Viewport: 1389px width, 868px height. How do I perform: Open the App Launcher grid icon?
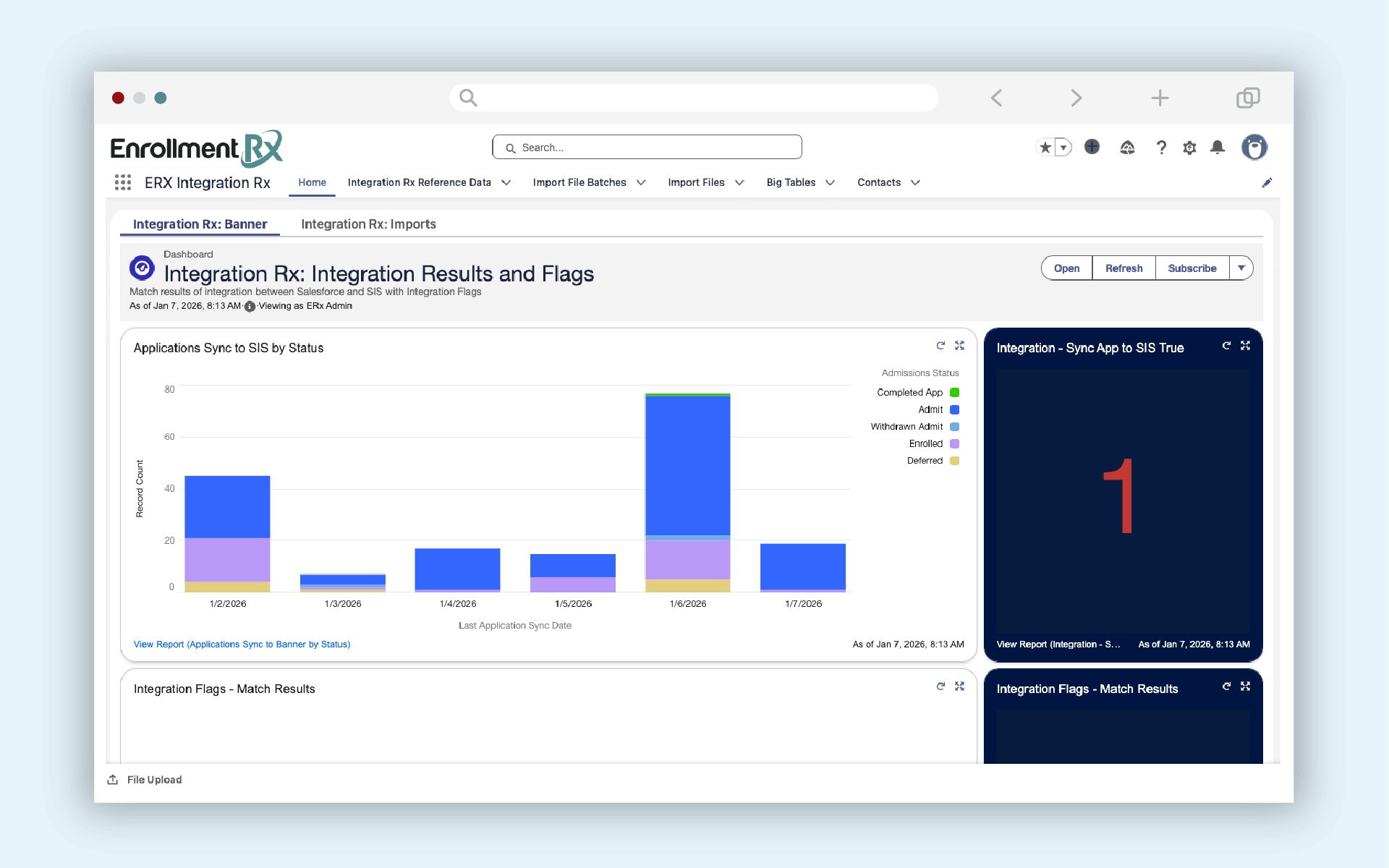click(123, 182)
